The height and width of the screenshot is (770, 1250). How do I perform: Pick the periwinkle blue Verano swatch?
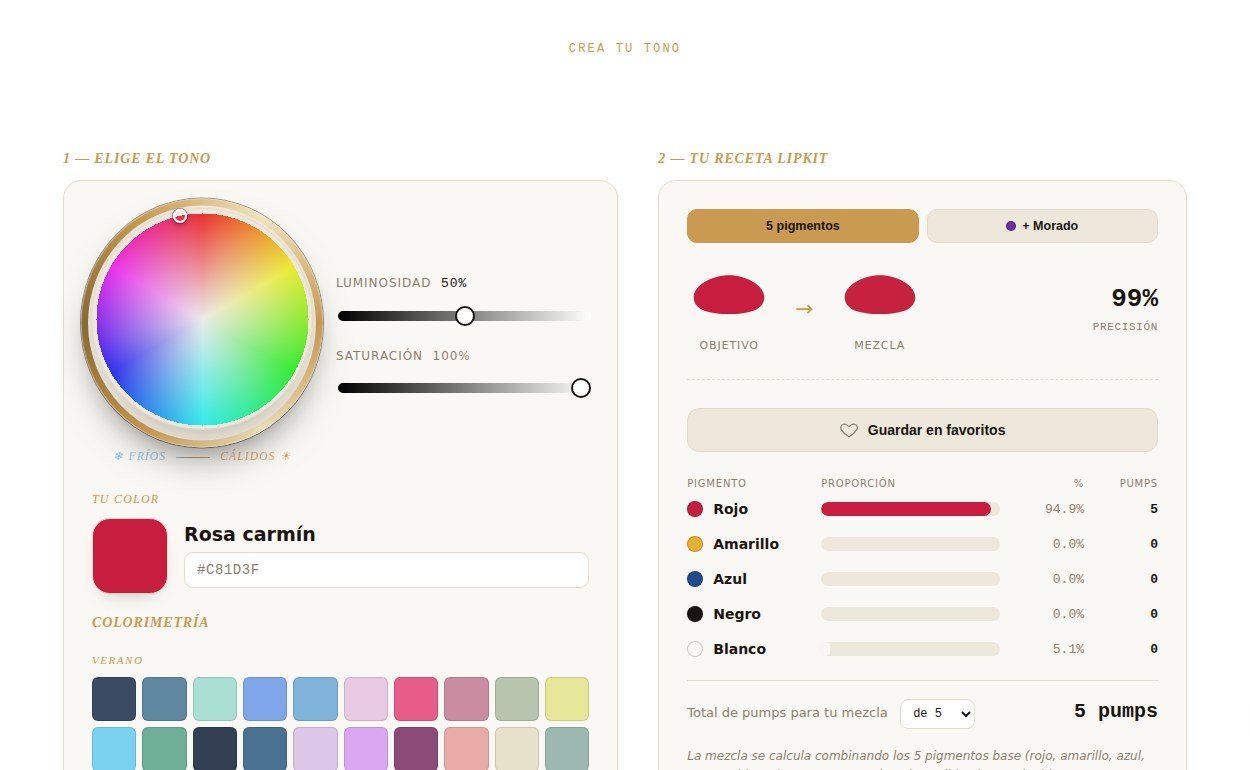pyautogui.click(x=265, y=699)
